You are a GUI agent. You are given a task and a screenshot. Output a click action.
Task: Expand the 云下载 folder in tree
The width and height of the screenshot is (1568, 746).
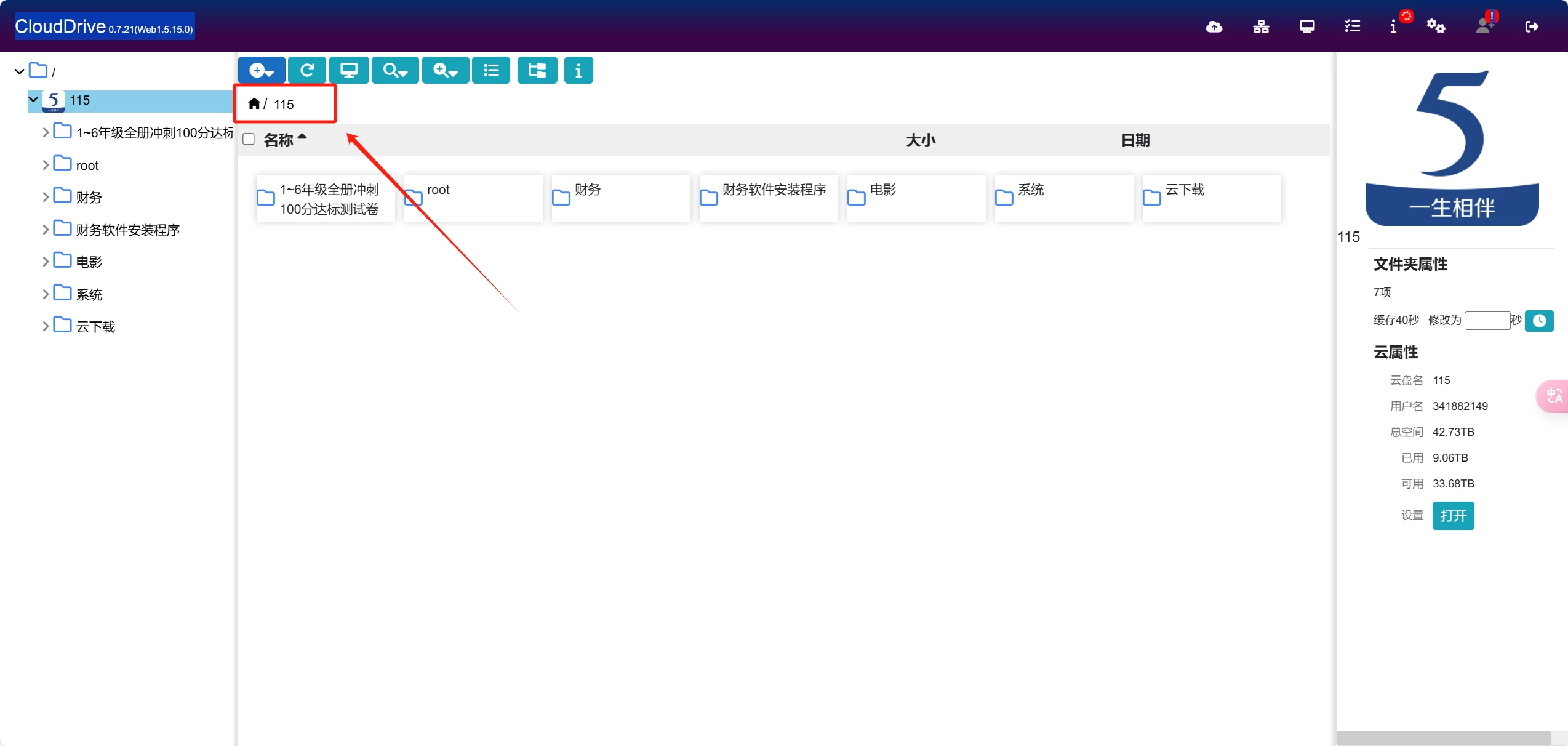tap(46, 326)
